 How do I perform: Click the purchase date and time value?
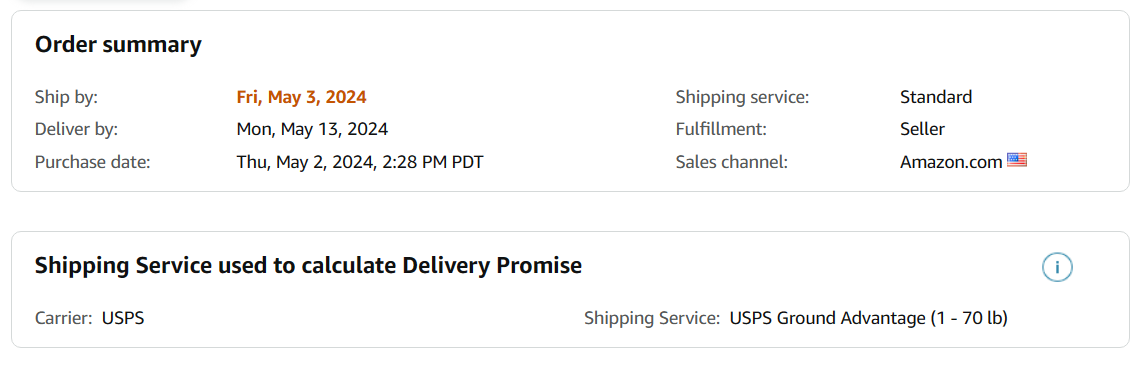tap(360, 162)
